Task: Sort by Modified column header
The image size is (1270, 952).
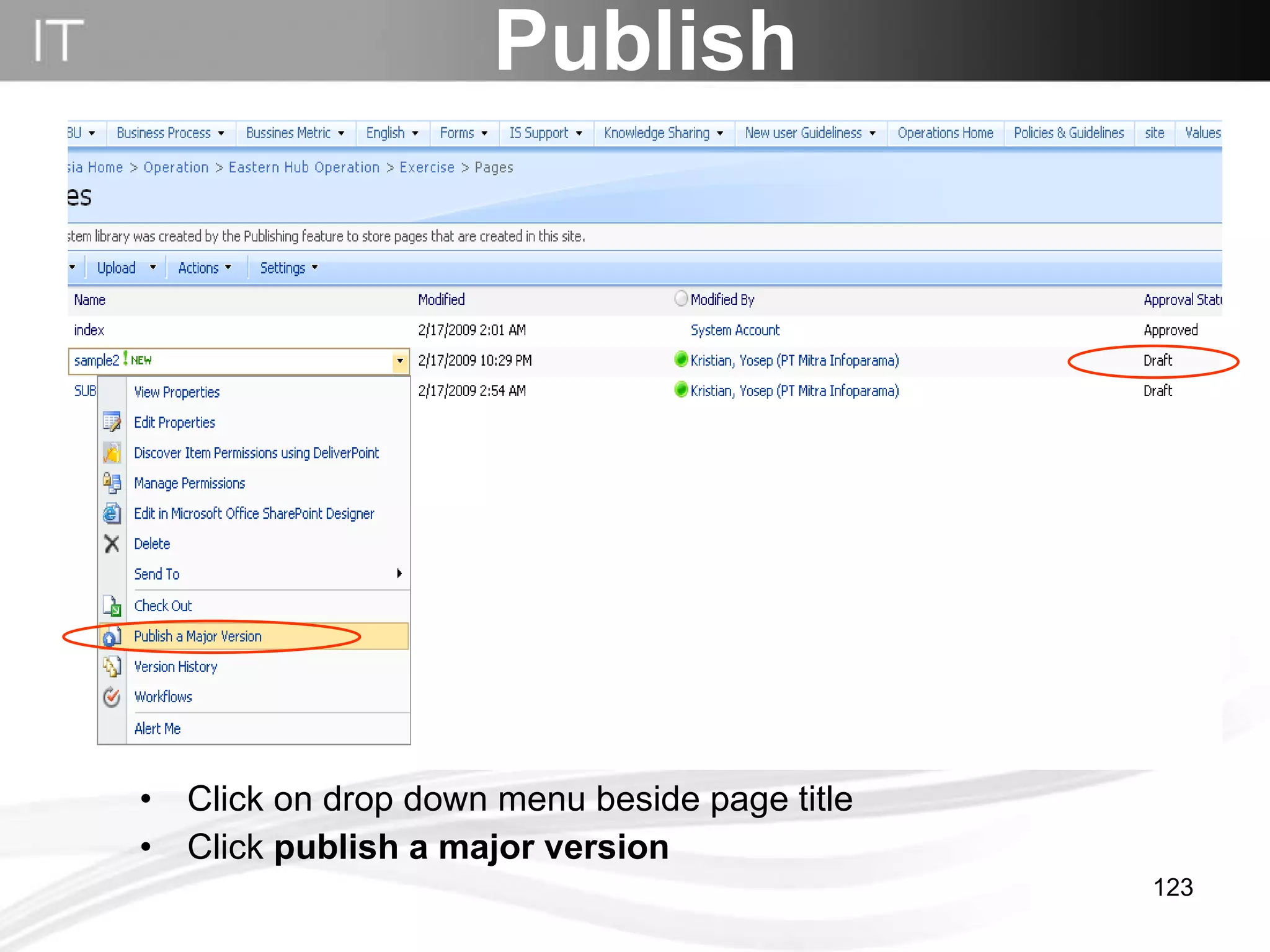Action: click(441, 300)
